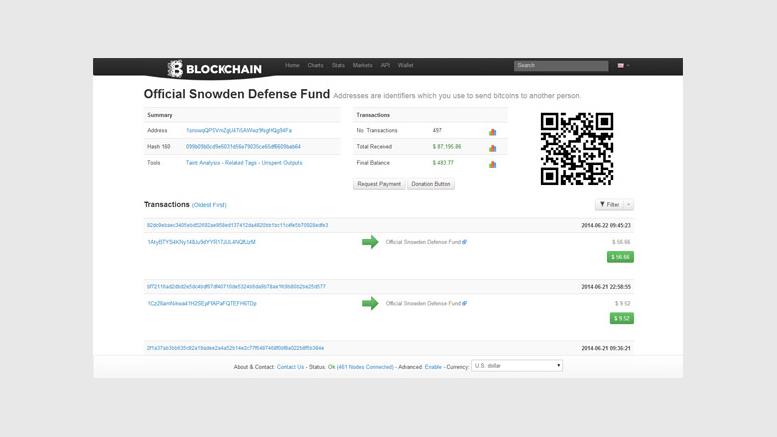The height and width of the screenshot is (437, 777).
Task: Open the bitcoin address link in Summary
Action: (x=239, y=130)
